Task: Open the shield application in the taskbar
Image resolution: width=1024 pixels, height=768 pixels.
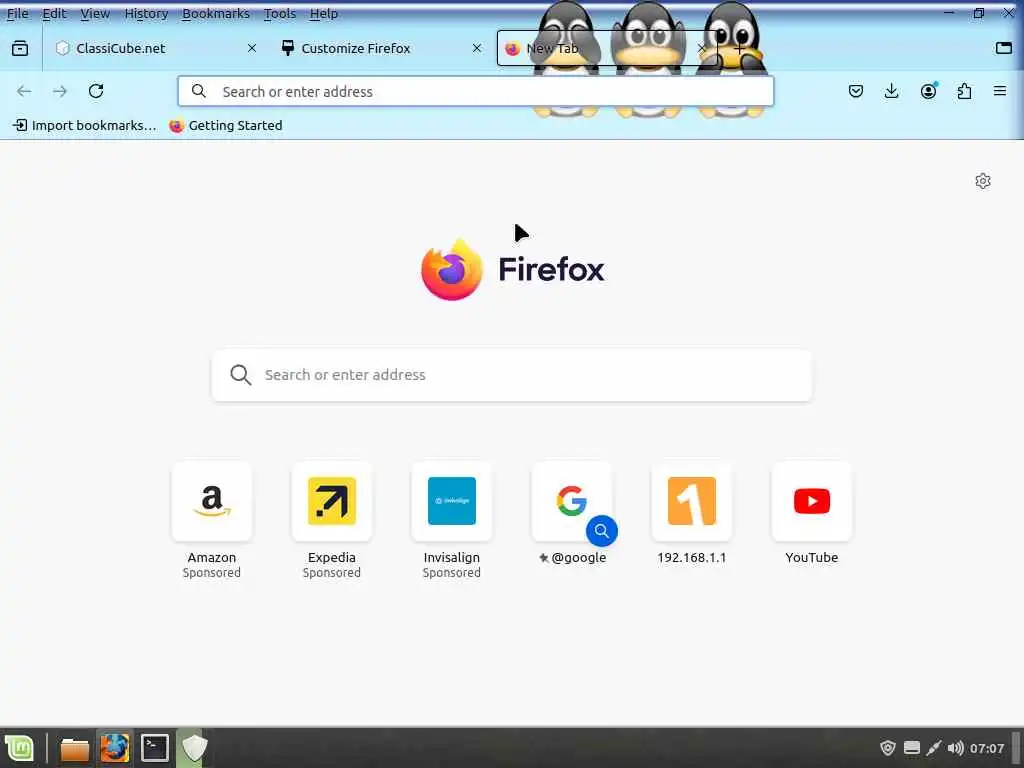Action: 194,748
